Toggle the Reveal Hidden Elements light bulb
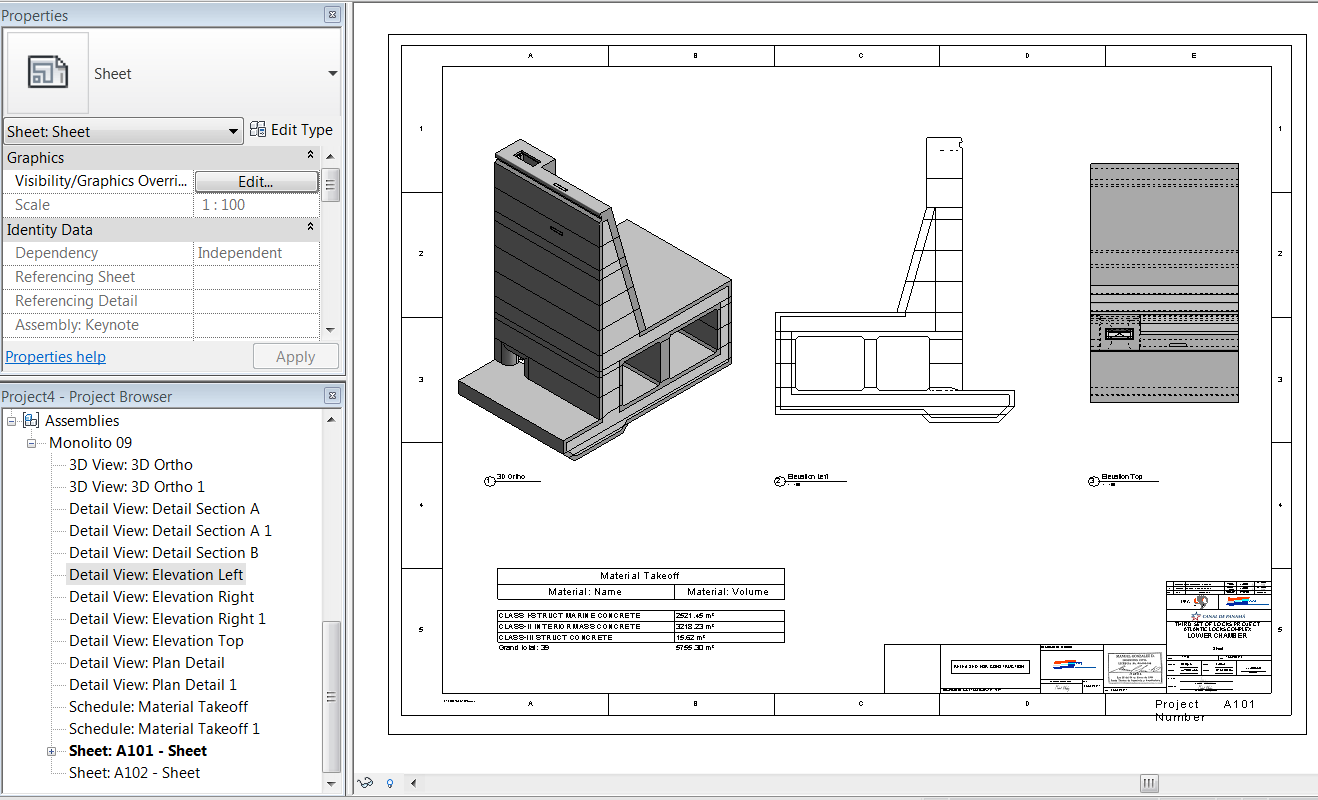The width and height of the screenshot is (1318, 800). (x=390, y=783)
